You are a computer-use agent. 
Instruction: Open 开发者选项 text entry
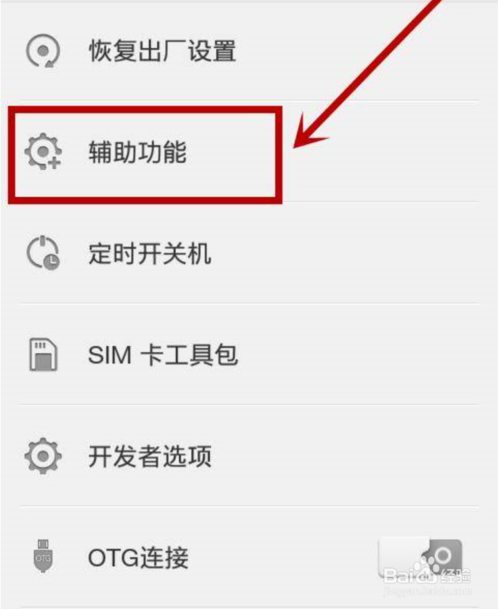tap(150, 456)
